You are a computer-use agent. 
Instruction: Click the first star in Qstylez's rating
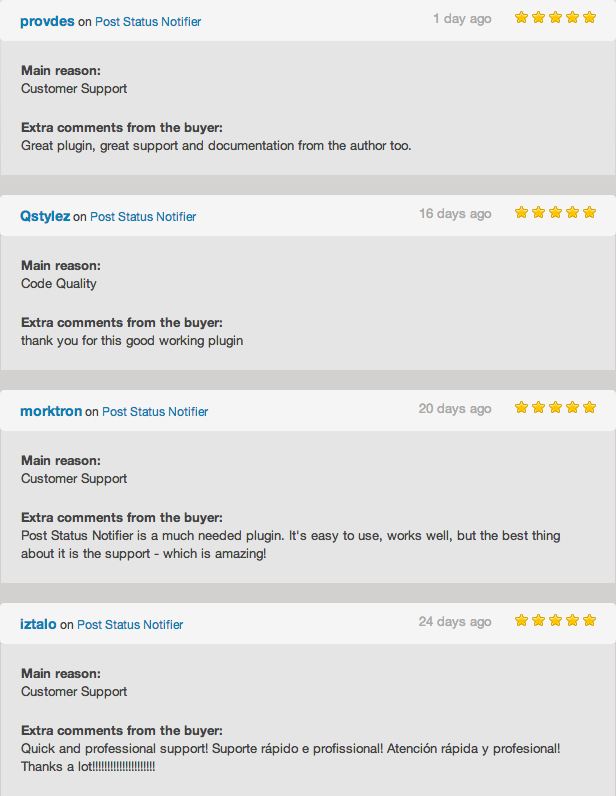[x=521, y=212]
